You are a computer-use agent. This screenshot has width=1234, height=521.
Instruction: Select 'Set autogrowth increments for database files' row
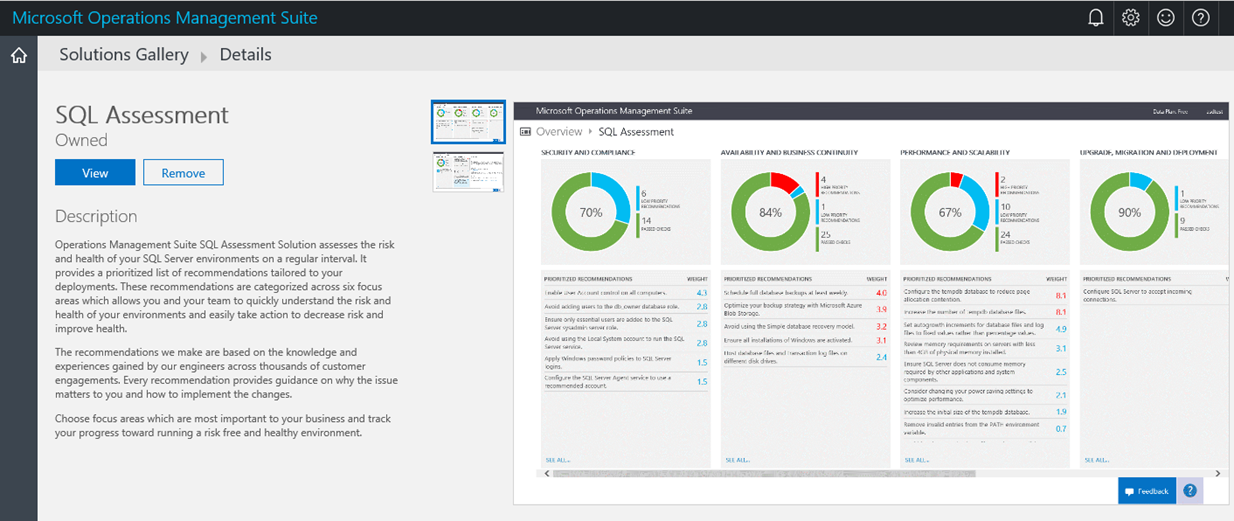985,329
